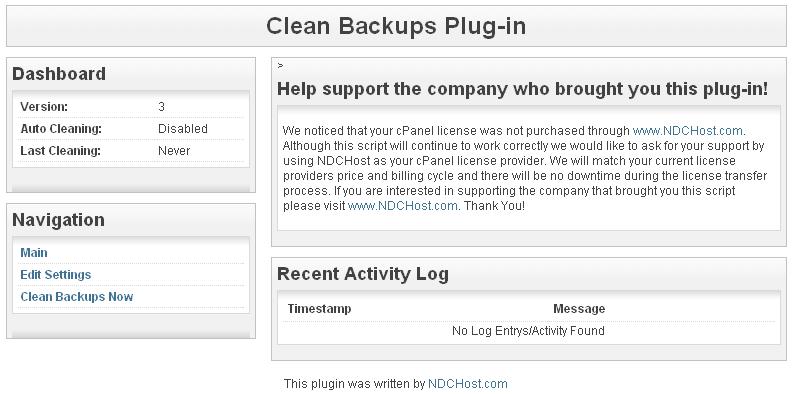This screenshot has width=793, height=394.
Task: Click the Dashboard panel heading
Action: [59, 74]
